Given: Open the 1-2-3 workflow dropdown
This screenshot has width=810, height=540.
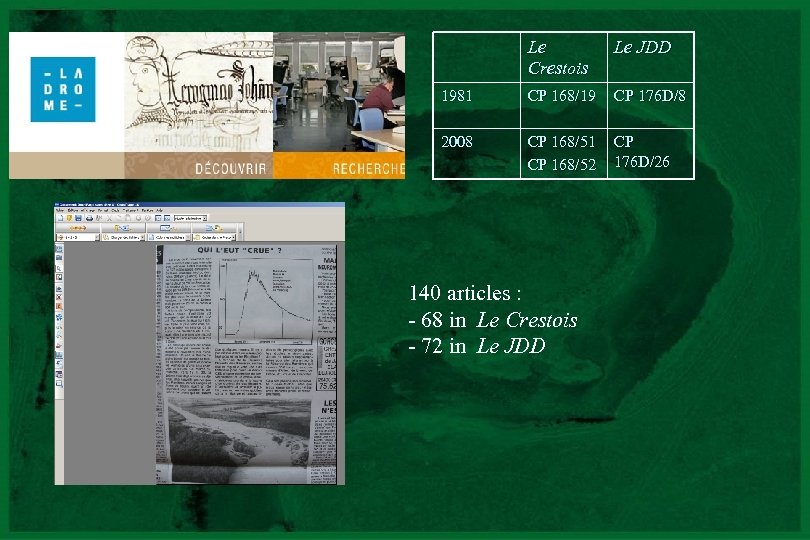Looking at the screenshot, I should (x=97, y=237).
